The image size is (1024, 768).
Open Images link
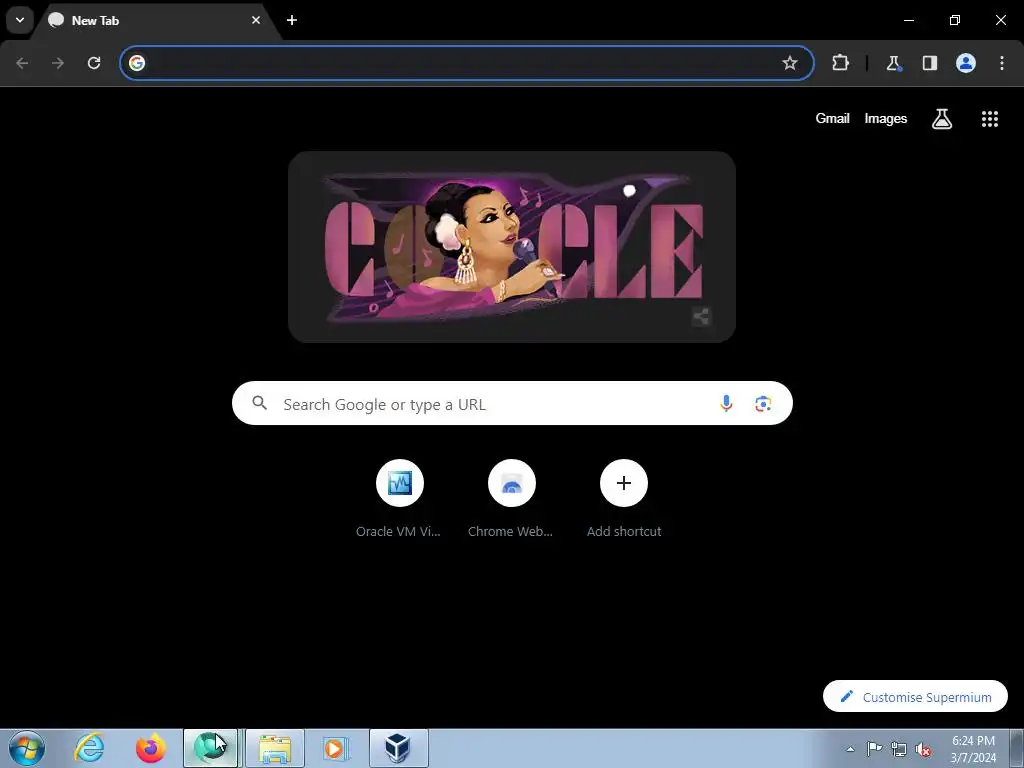[x=886, y=118]
